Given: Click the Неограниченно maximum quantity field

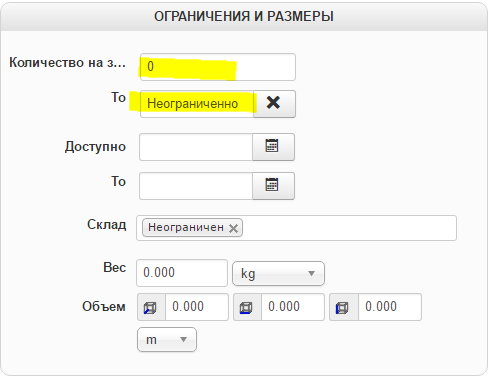Looking at the screenshot, I should pyautogui.click(x=197, y=104).
